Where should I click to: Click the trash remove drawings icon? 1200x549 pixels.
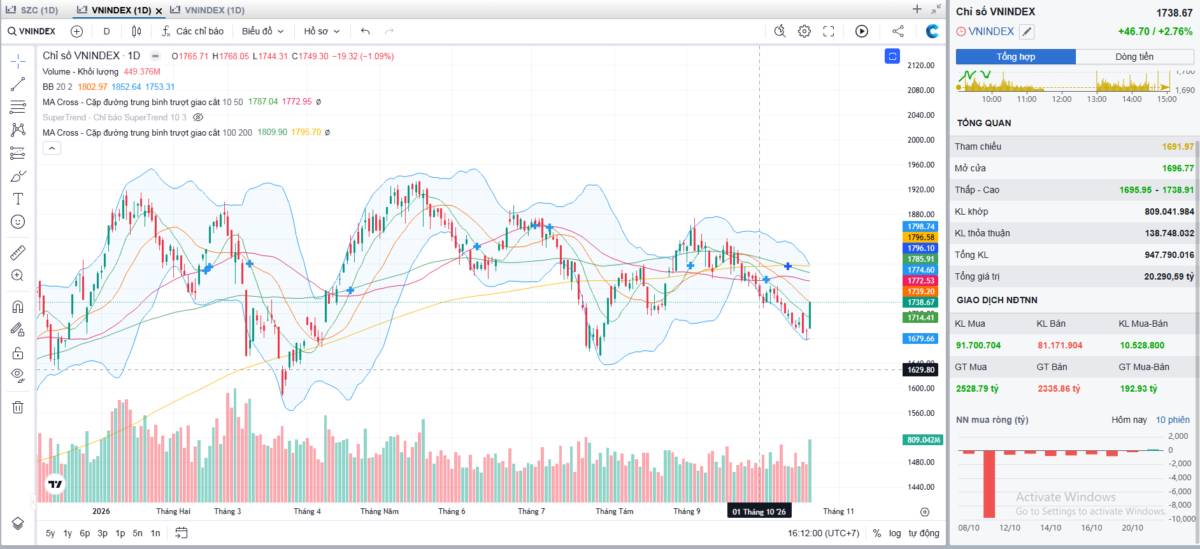[x=18, y=407]
